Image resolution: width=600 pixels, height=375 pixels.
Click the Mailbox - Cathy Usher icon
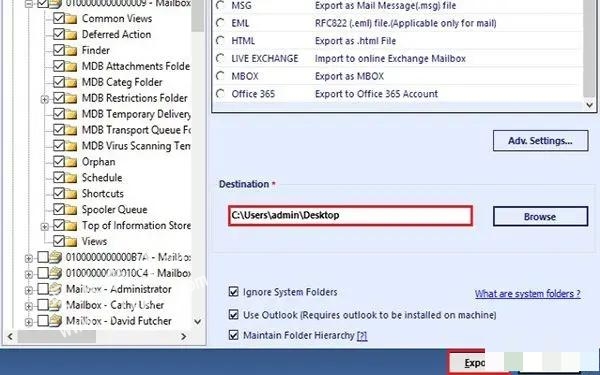[55, 305]
